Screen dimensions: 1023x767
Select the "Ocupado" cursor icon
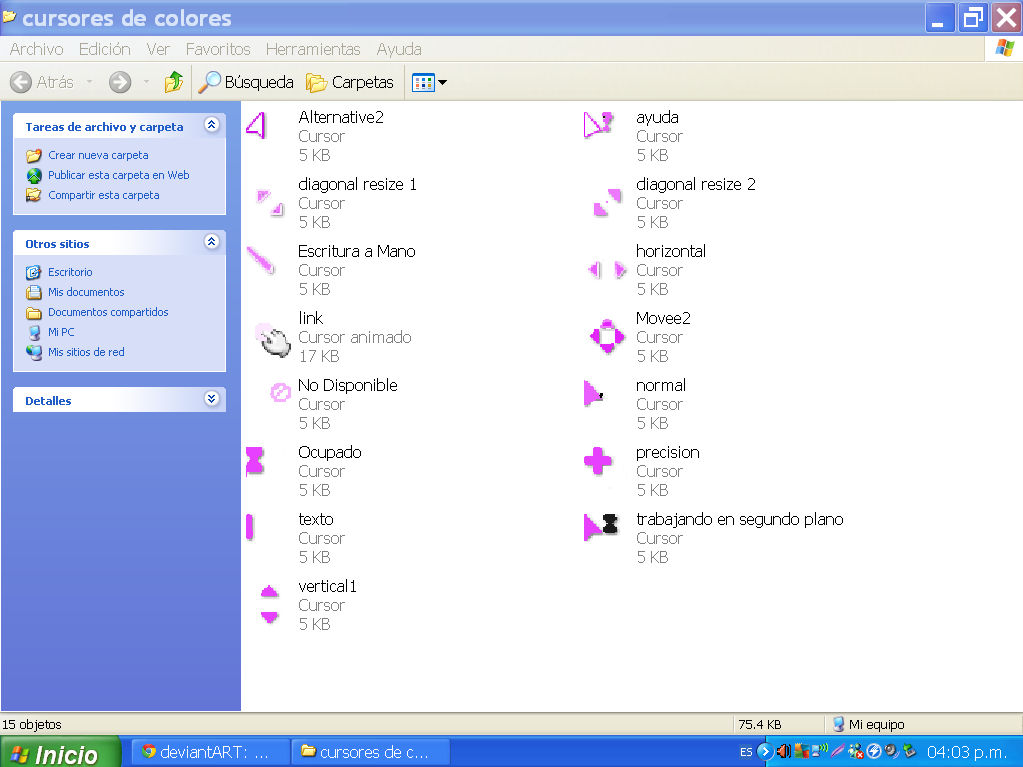256,461
